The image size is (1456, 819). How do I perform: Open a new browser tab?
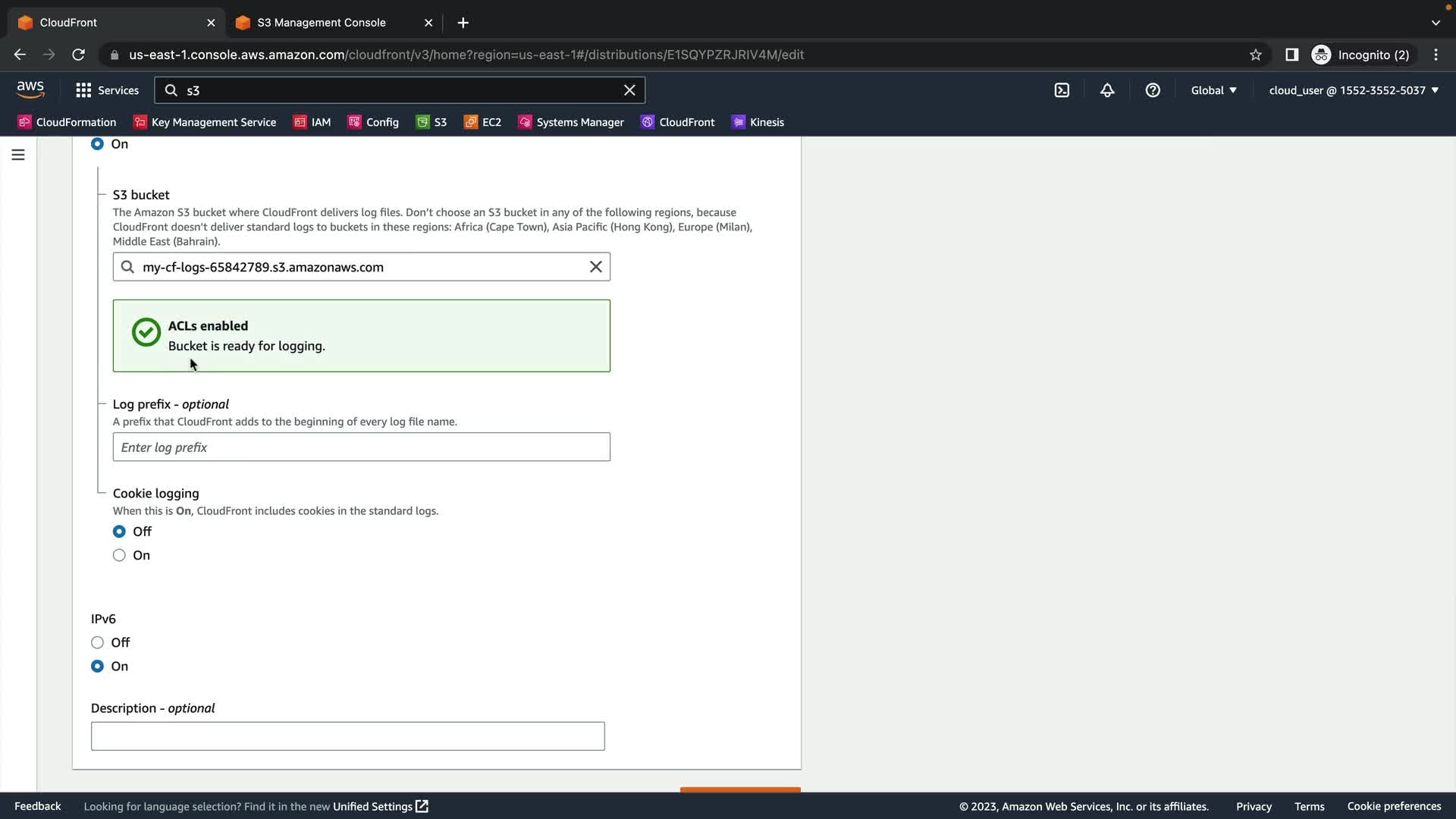point(463,23)
